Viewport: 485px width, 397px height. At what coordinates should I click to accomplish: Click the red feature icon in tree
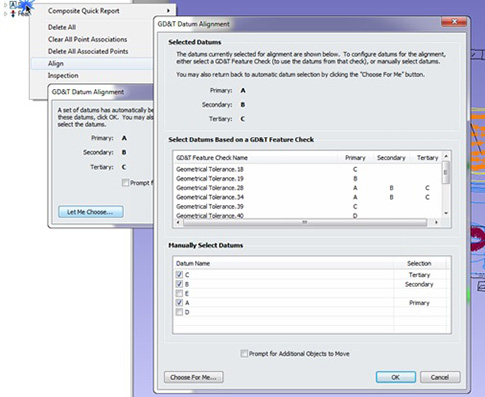[x=13, y=14]
